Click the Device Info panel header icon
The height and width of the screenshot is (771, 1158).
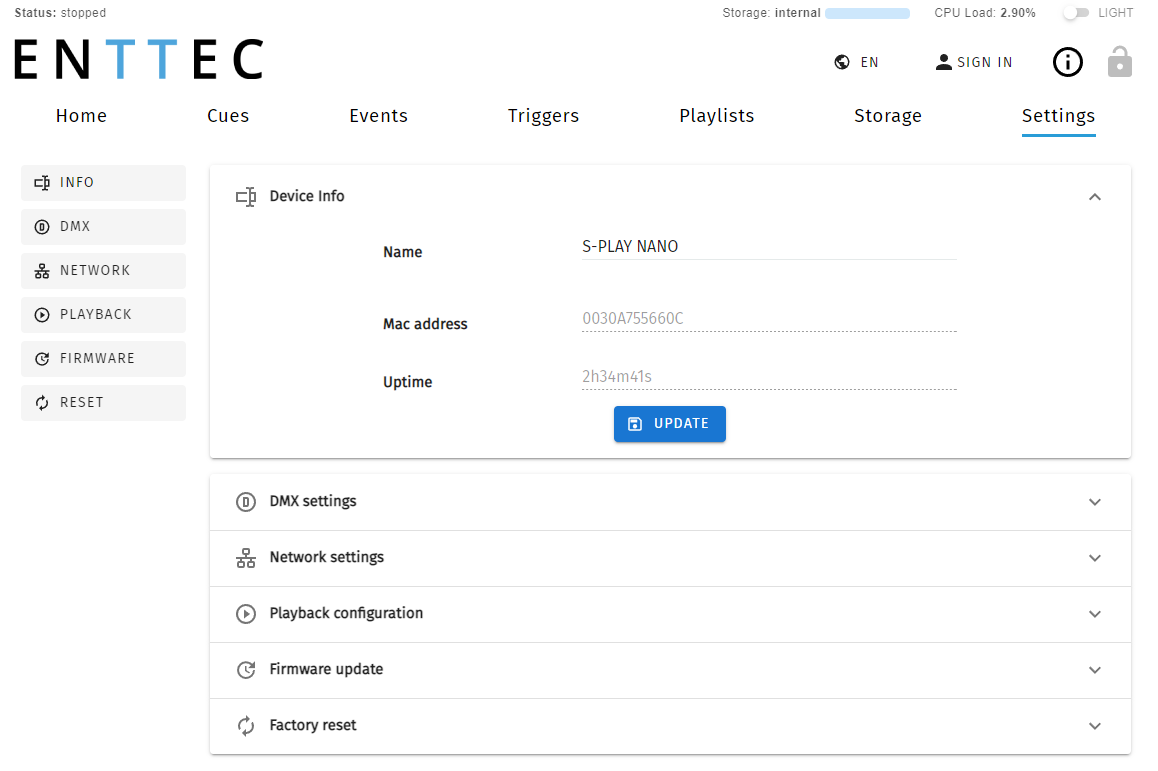(x=246, y=196)
